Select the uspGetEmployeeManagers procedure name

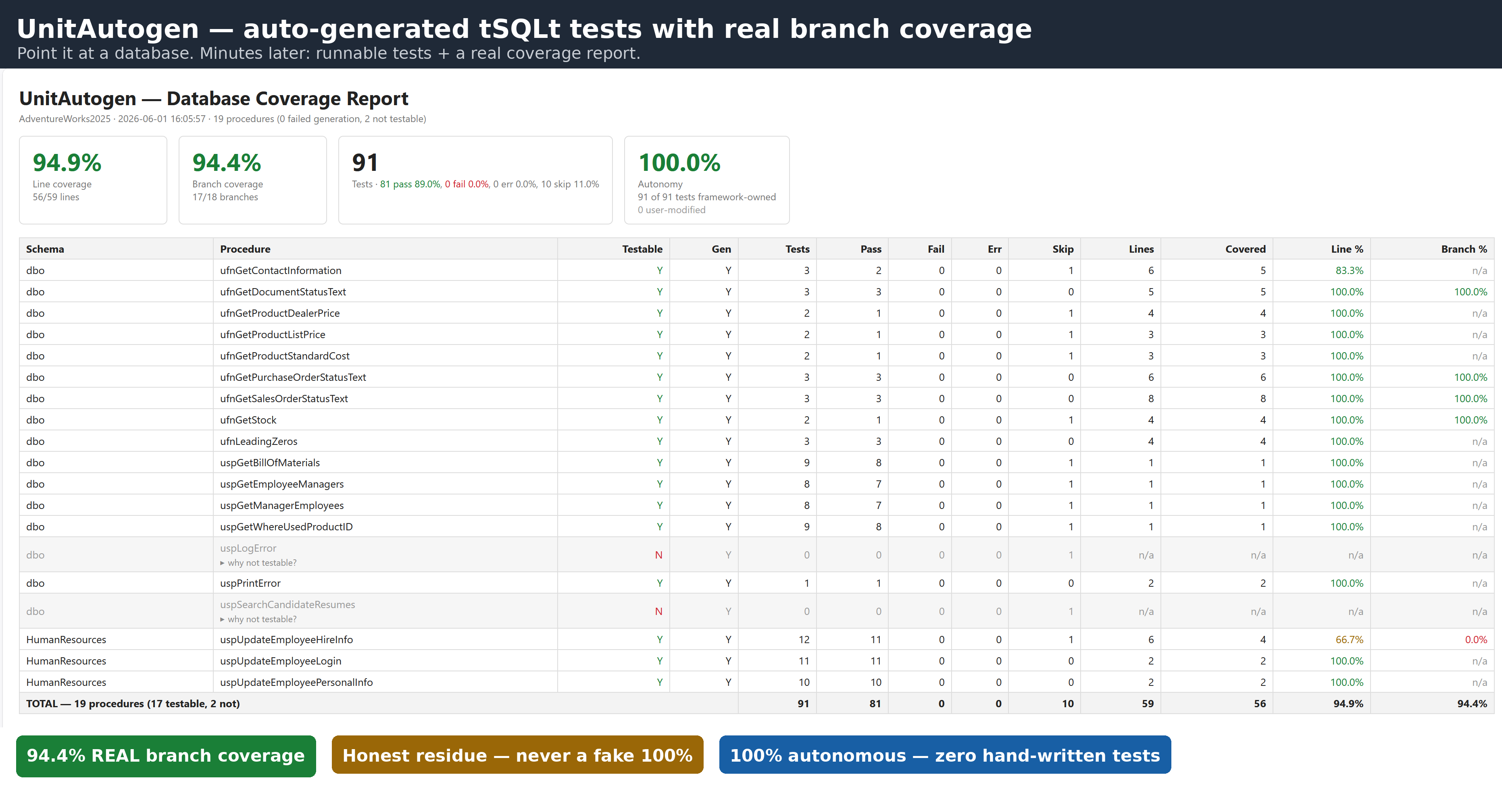(x=281, y=484)
